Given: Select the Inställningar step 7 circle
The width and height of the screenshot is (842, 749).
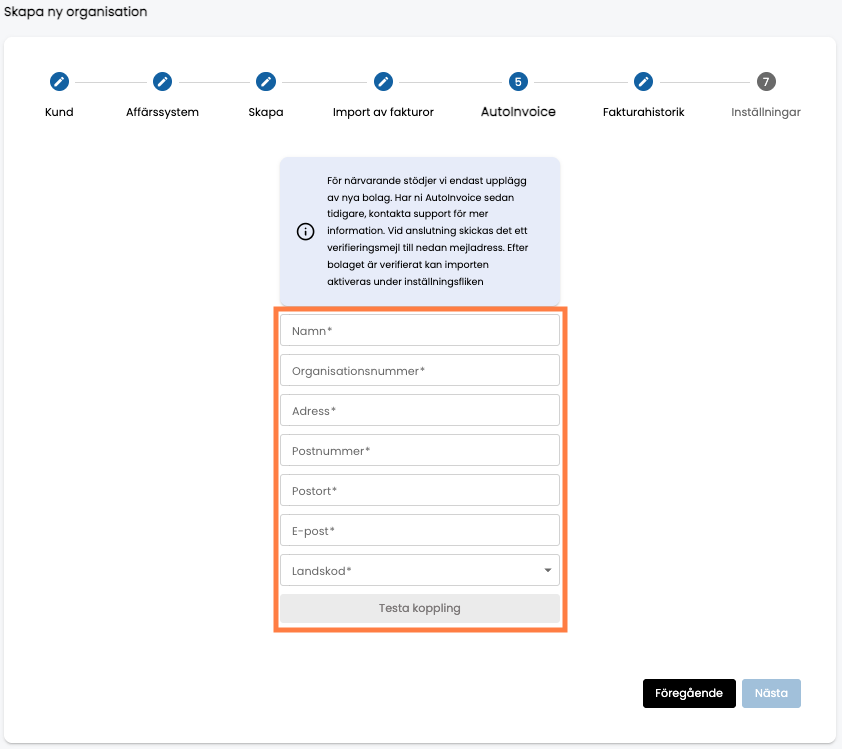Looking at the screenshot, I should [766, 82].
